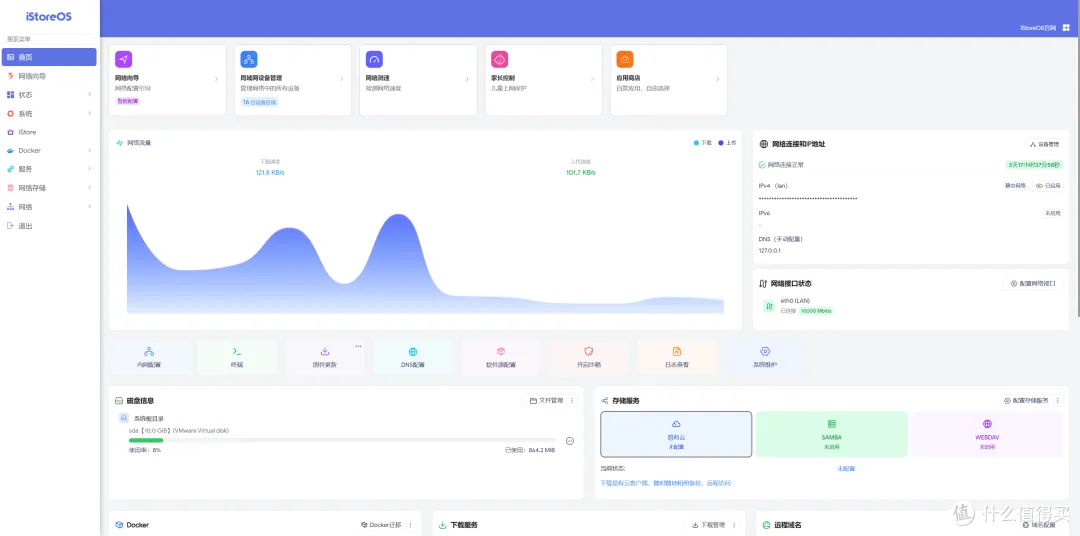This screenshot has width=1080, height=536.
Task: Expand the Docker sidebar submenu
Action: [x=49, y=151]
